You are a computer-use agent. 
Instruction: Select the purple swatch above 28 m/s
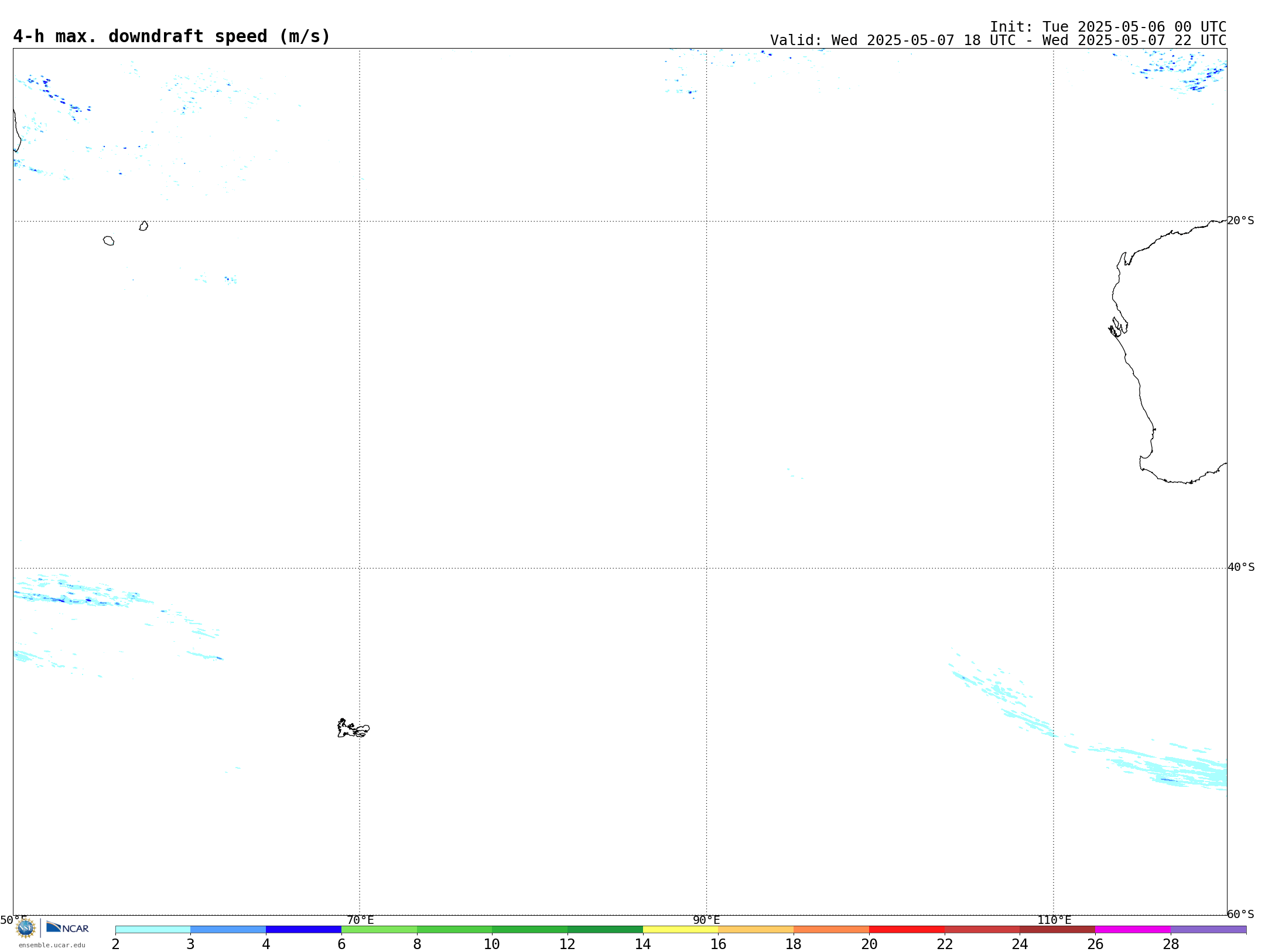click(1209, 929)
